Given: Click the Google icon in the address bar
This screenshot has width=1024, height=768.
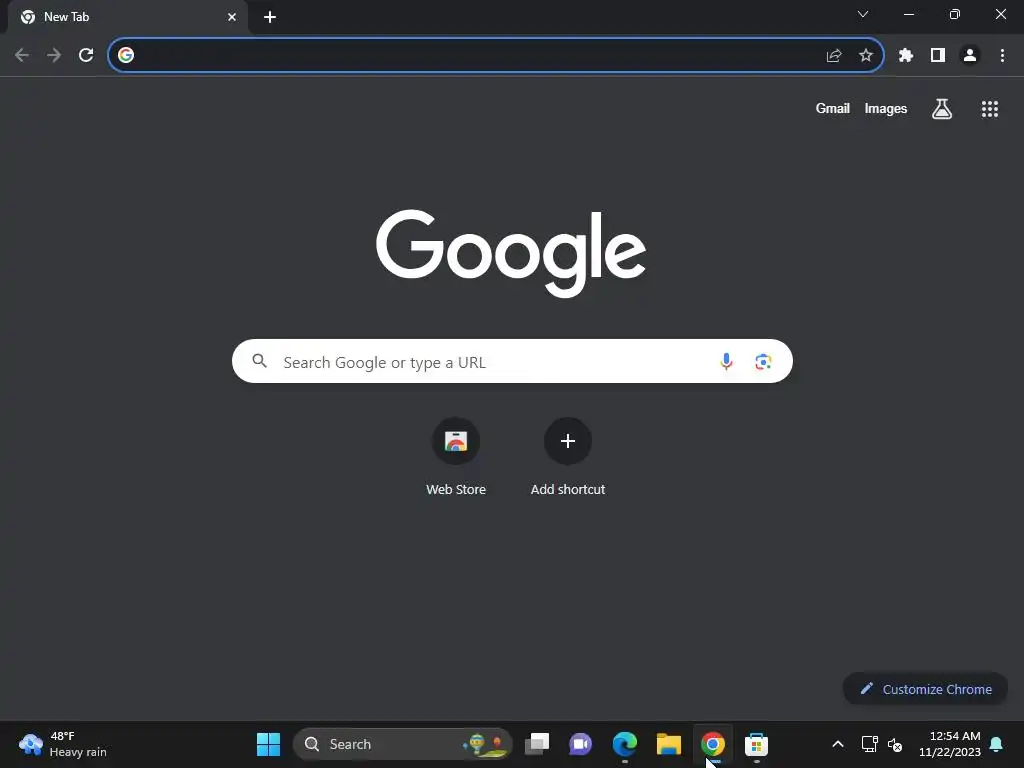Looking at the screenshot, I should [x=125, y=56].
